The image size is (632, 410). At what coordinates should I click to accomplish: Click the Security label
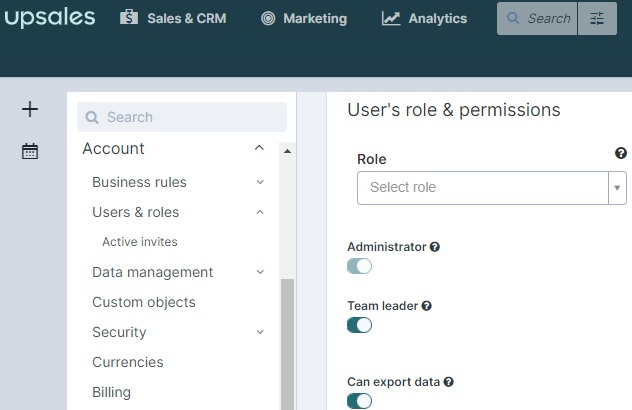click(119, 332)
